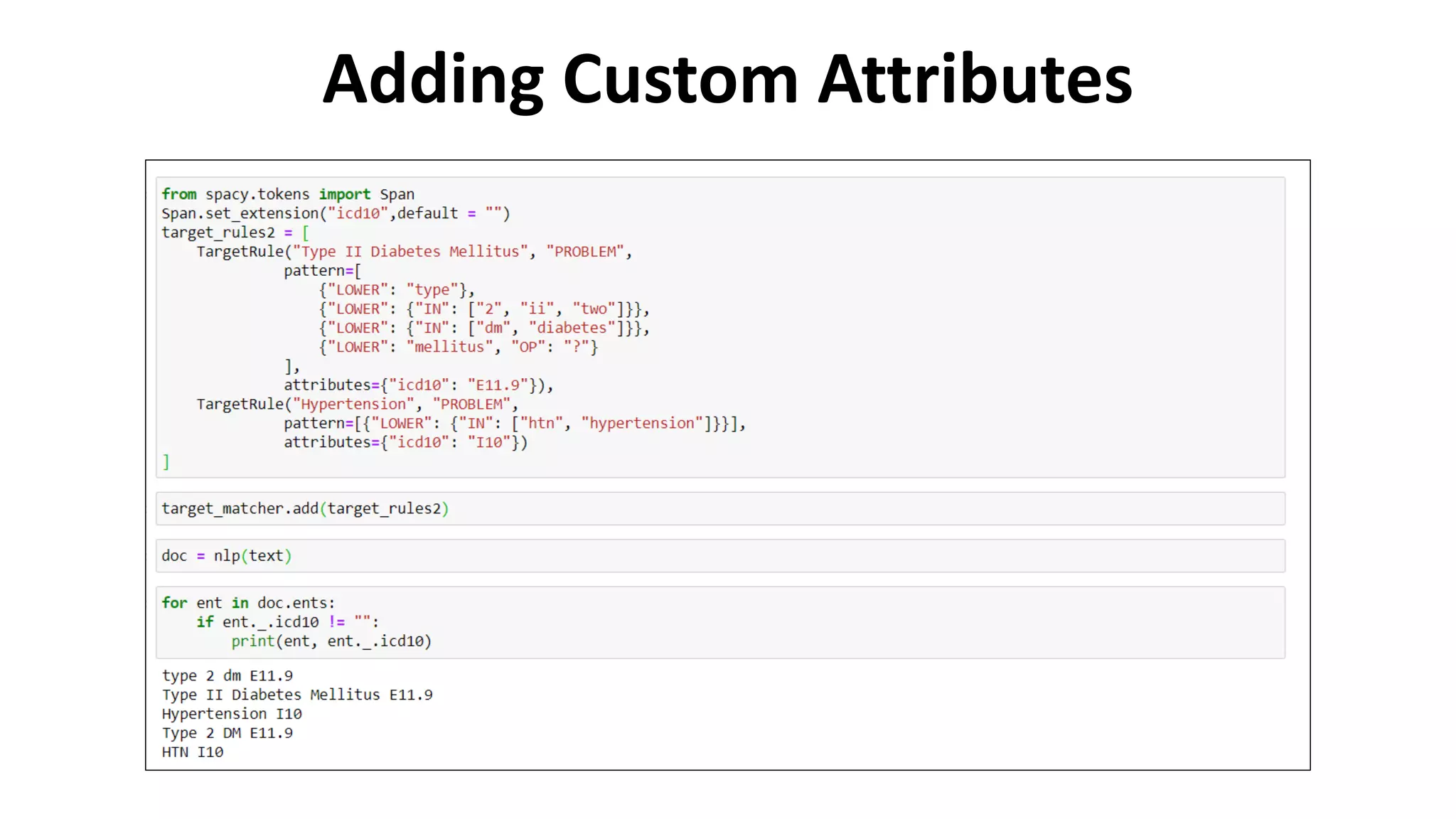
Task: Click the TargetRule "Type II Diabetes Mellitus" line
Action: click(x=414, y=252)
